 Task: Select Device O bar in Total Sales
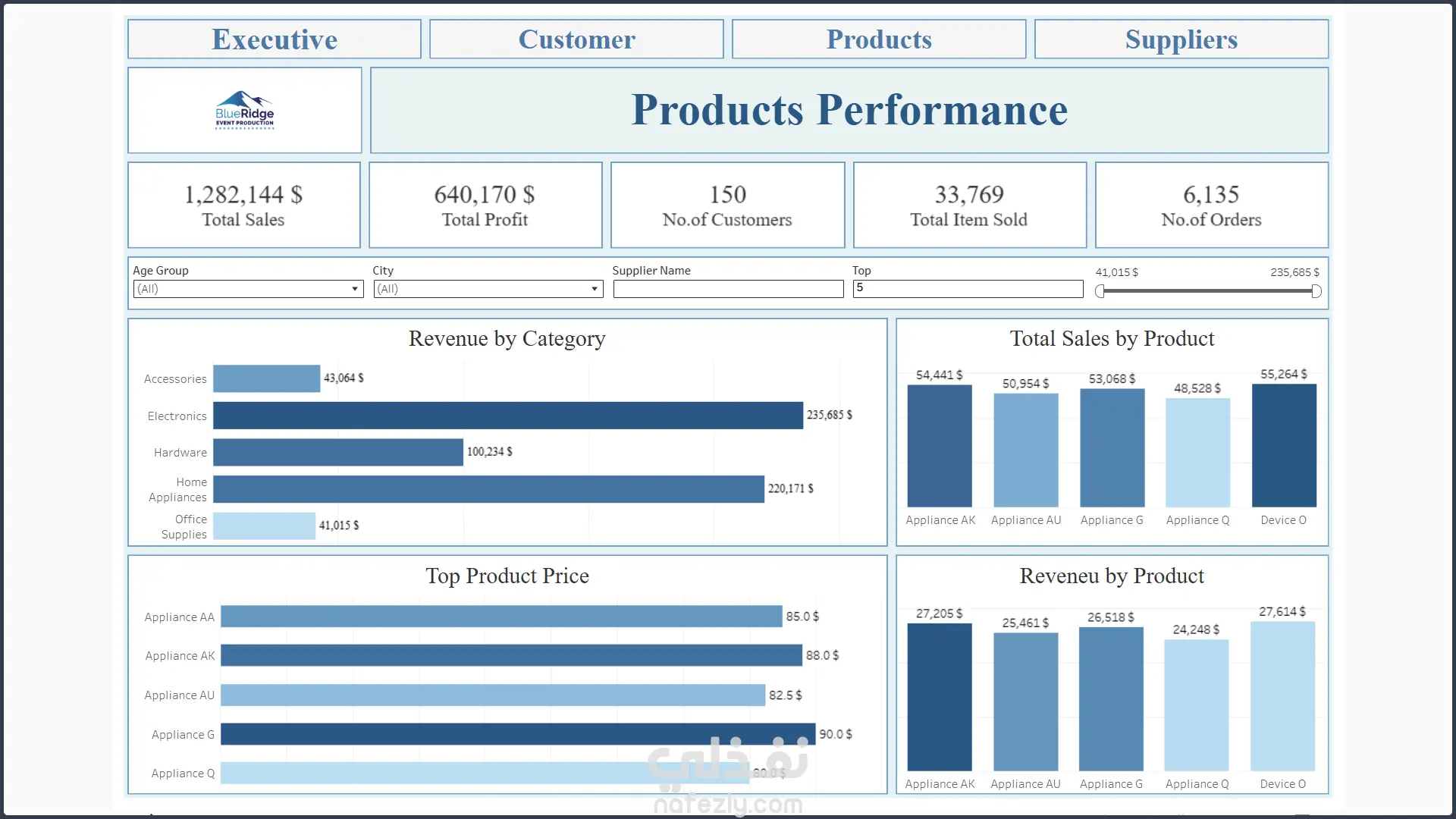(1284, 446)
